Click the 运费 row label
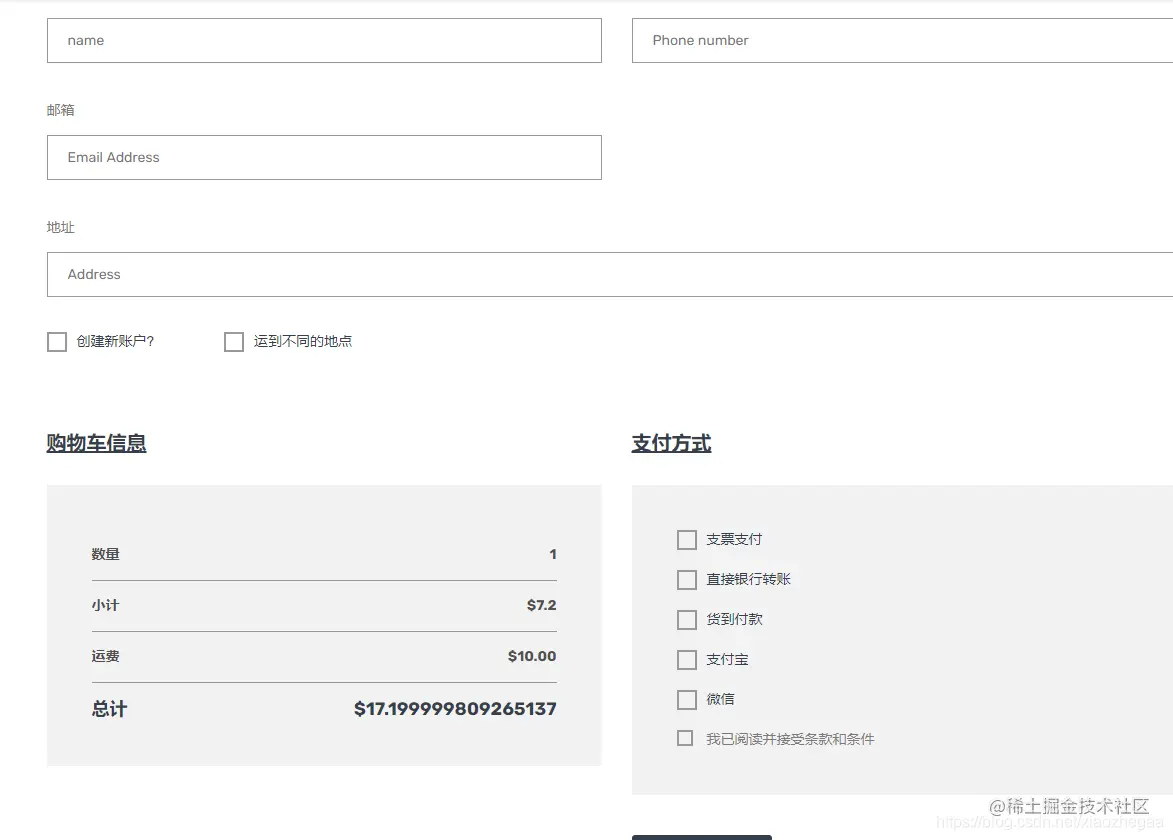1173x840 pixels. tap(105, 656)
